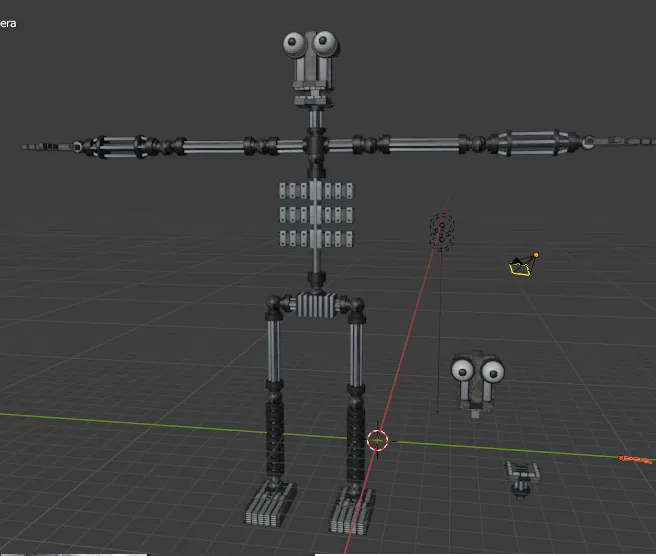Select the yellow-outlined camera object
Image resolution: width=656 pixels, height=556 pixels.
click(522, 266)
